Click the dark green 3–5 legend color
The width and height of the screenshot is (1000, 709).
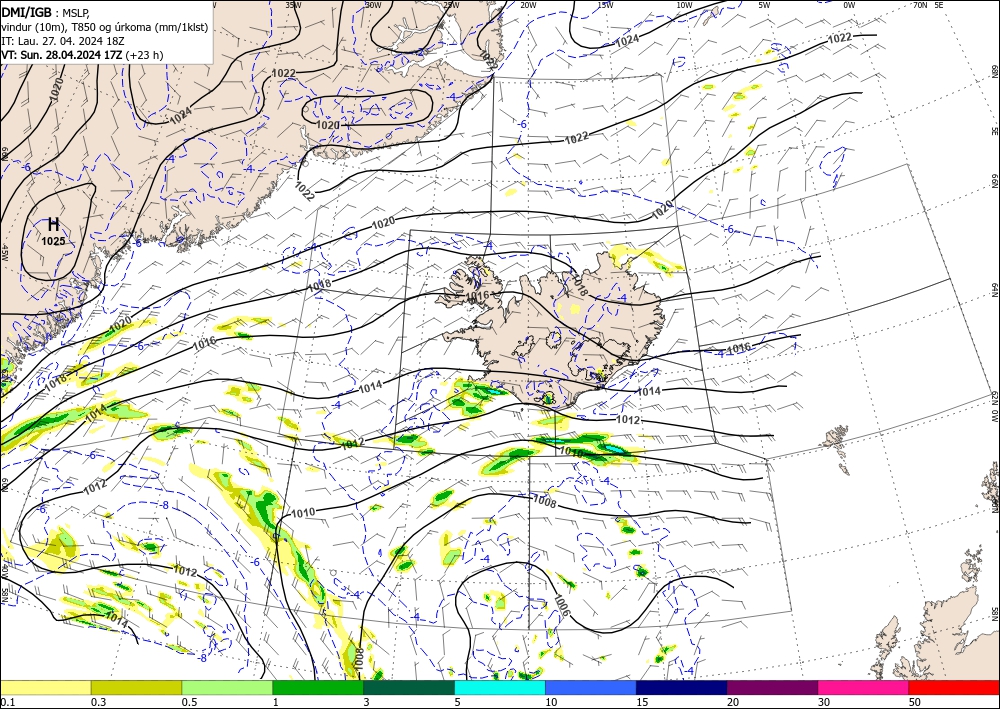(x=409, y=687)
